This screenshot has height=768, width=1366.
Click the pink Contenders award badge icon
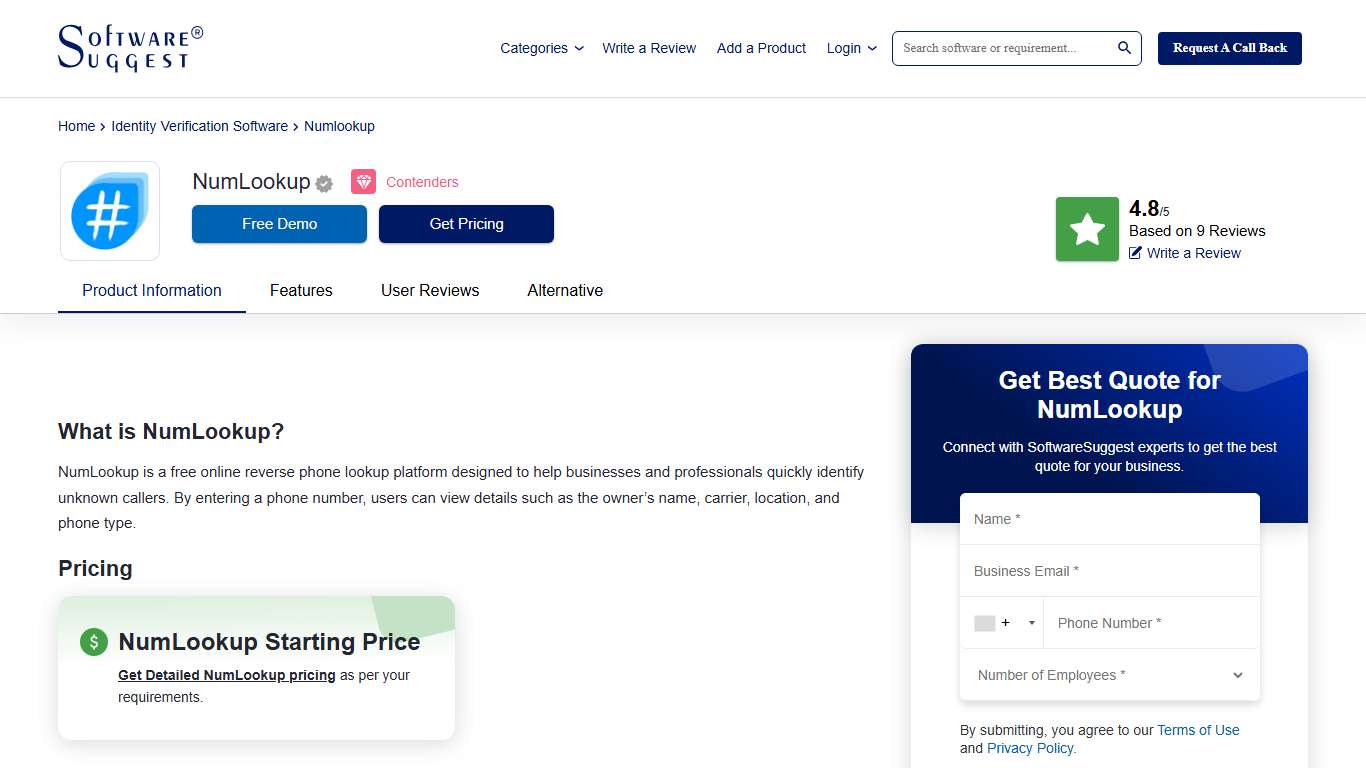pos(363,181)
